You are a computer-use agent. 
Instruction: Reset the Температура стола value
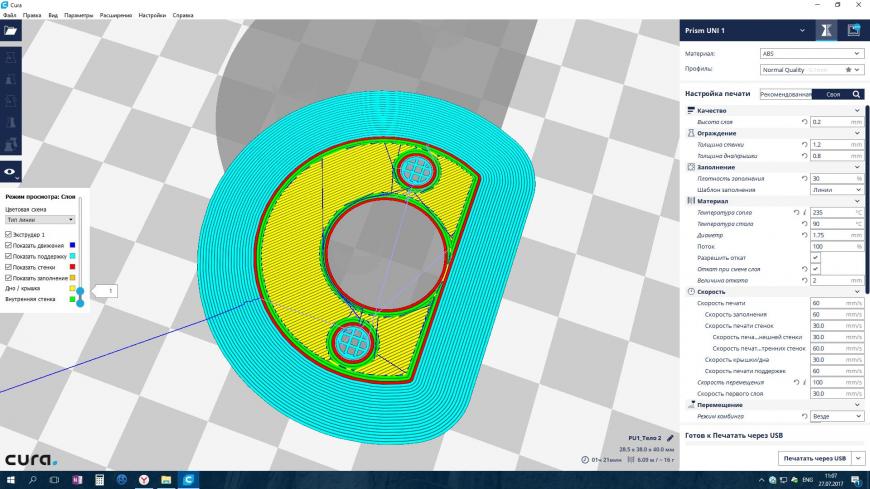(x=804, y=224)
